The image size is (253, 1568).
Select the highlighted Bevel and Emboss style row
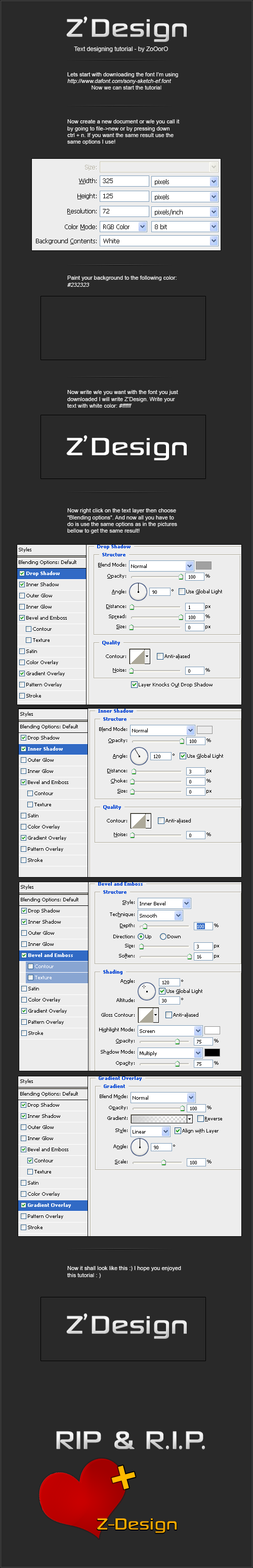pos(54,955)
